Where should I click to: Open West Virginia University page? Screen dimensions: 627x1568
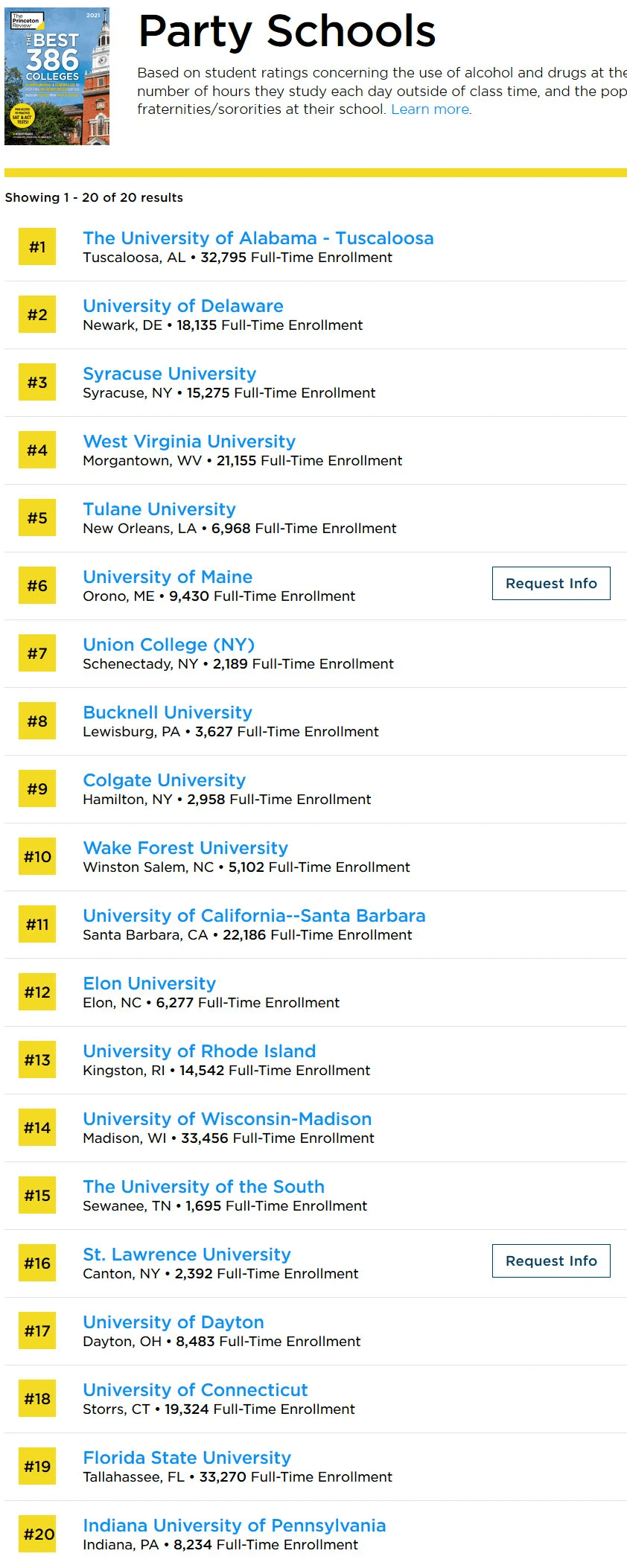[189, 442]
